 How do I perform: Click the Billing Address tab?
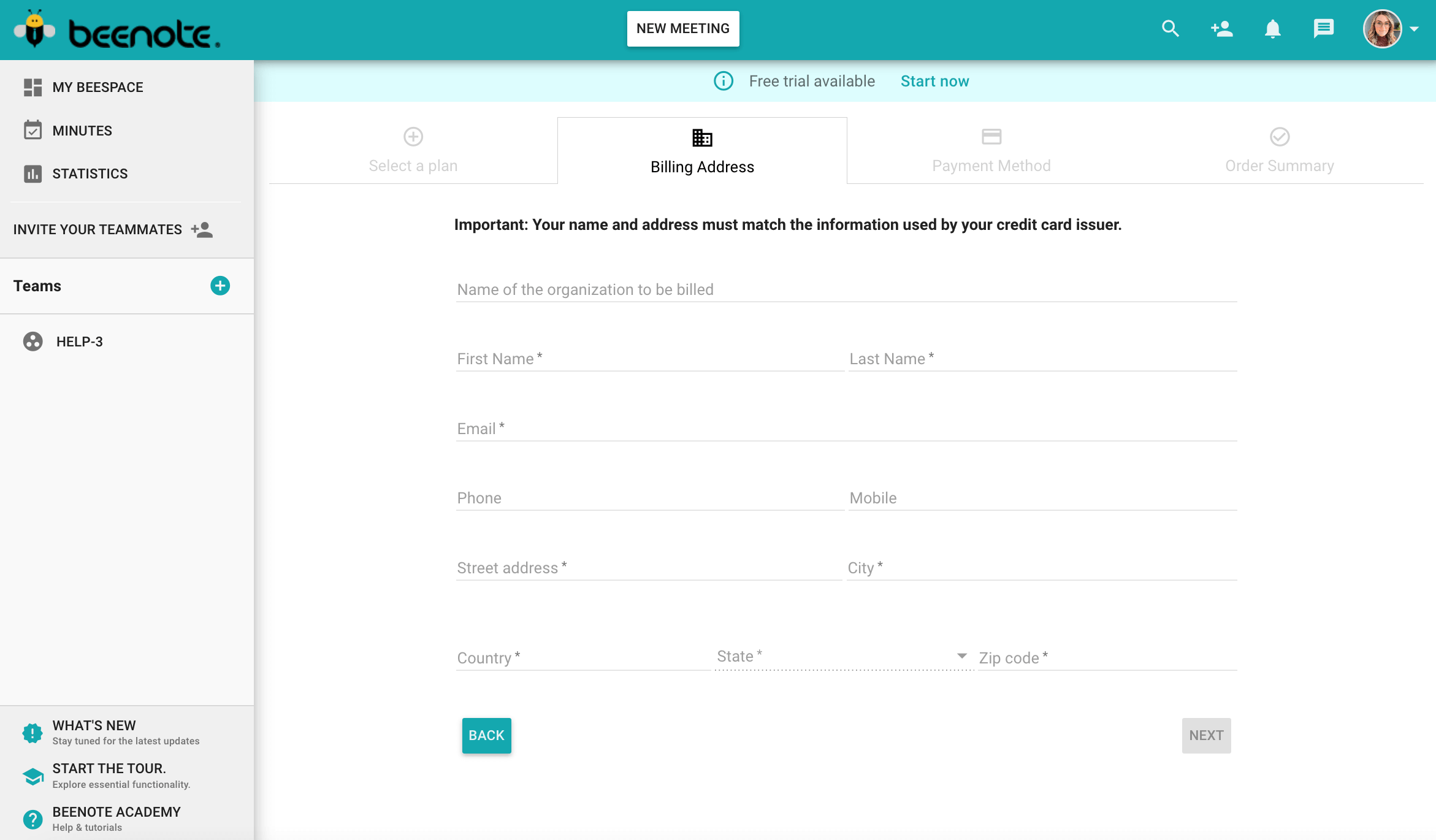[701, 150]
